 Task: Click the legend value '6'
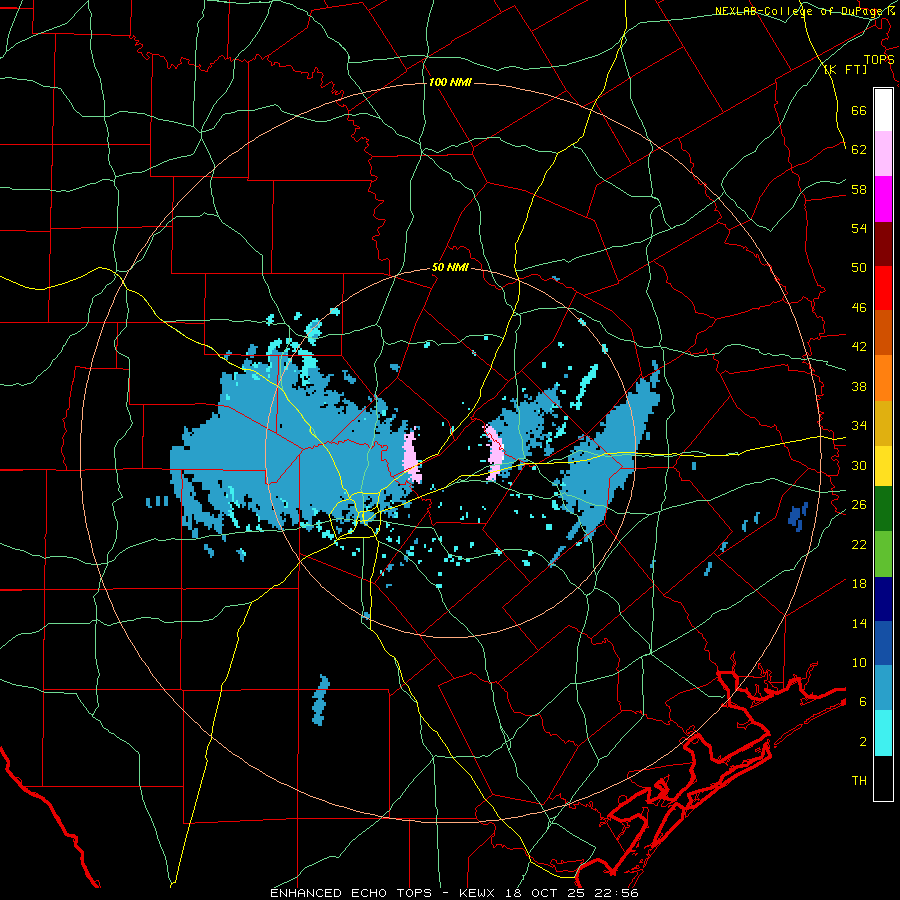coord(862,702)
